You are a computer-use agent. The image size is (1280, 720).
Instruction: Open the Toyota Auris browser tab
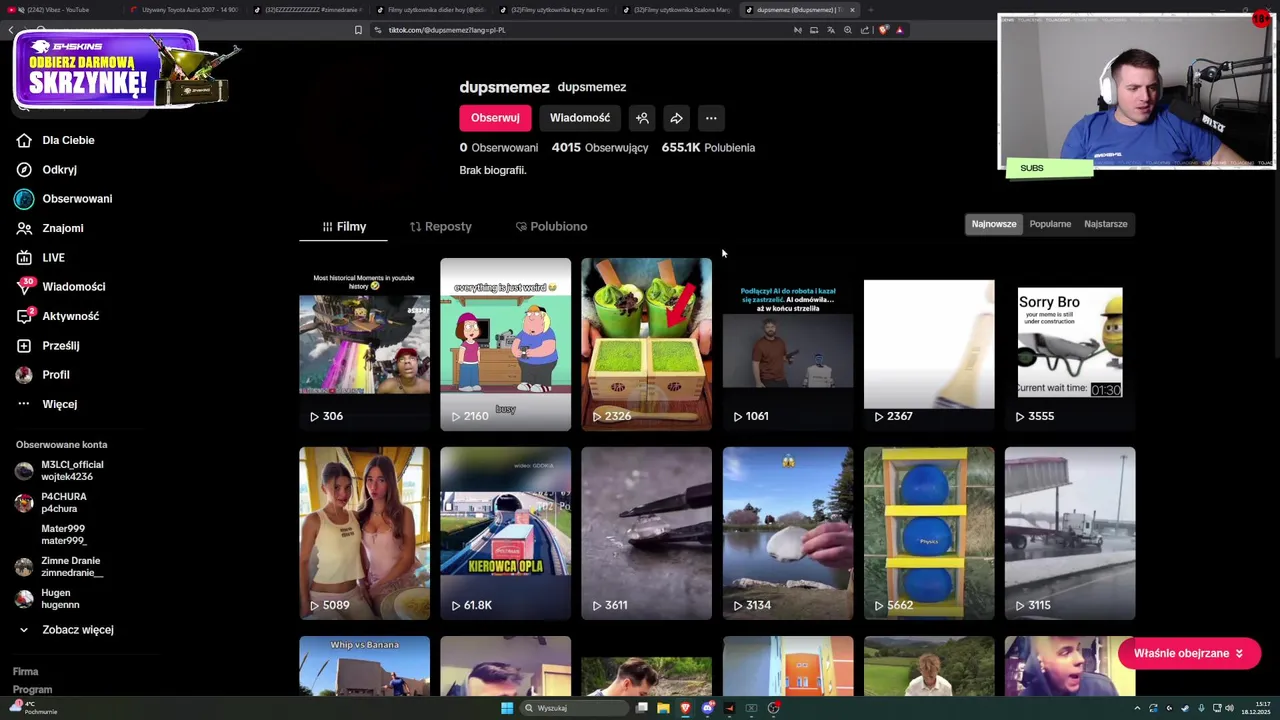tap(185, 10)
